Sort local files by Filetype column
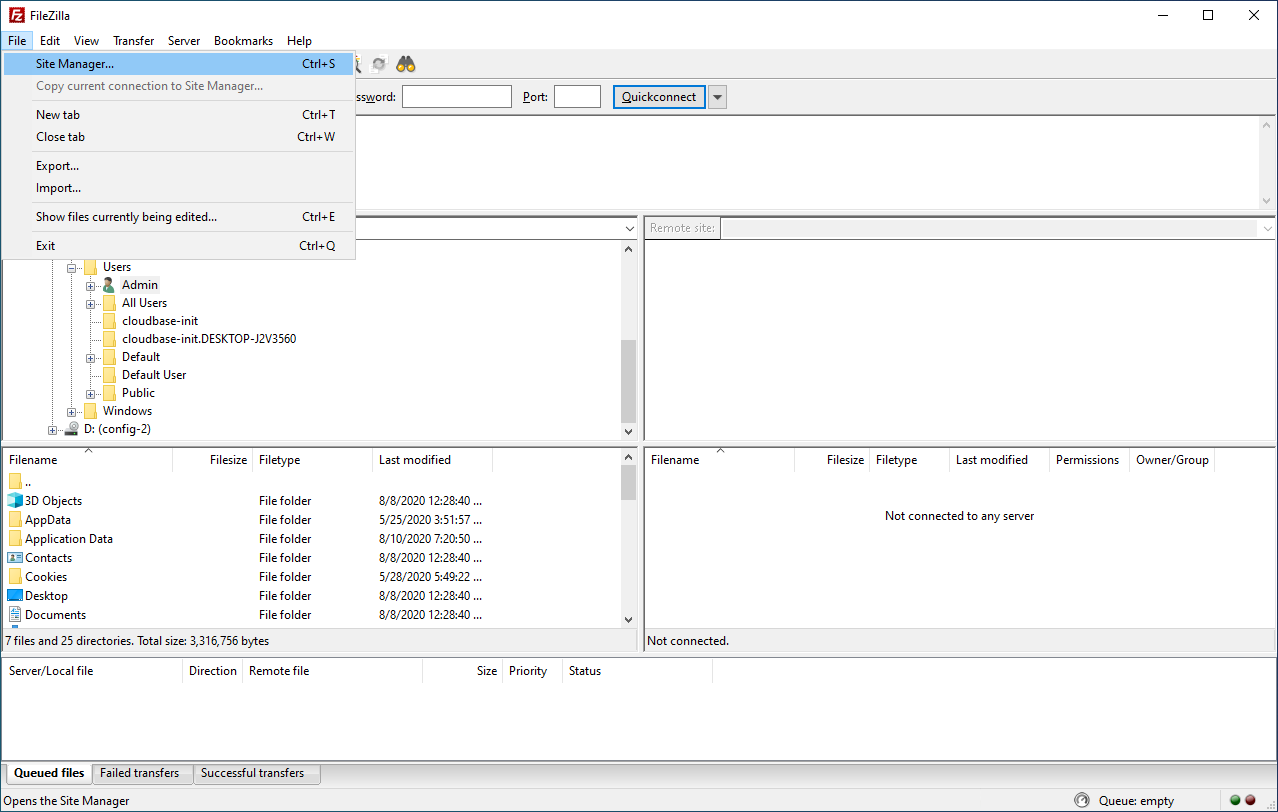Screen dimensions: 1278x812 click(313, 460)
